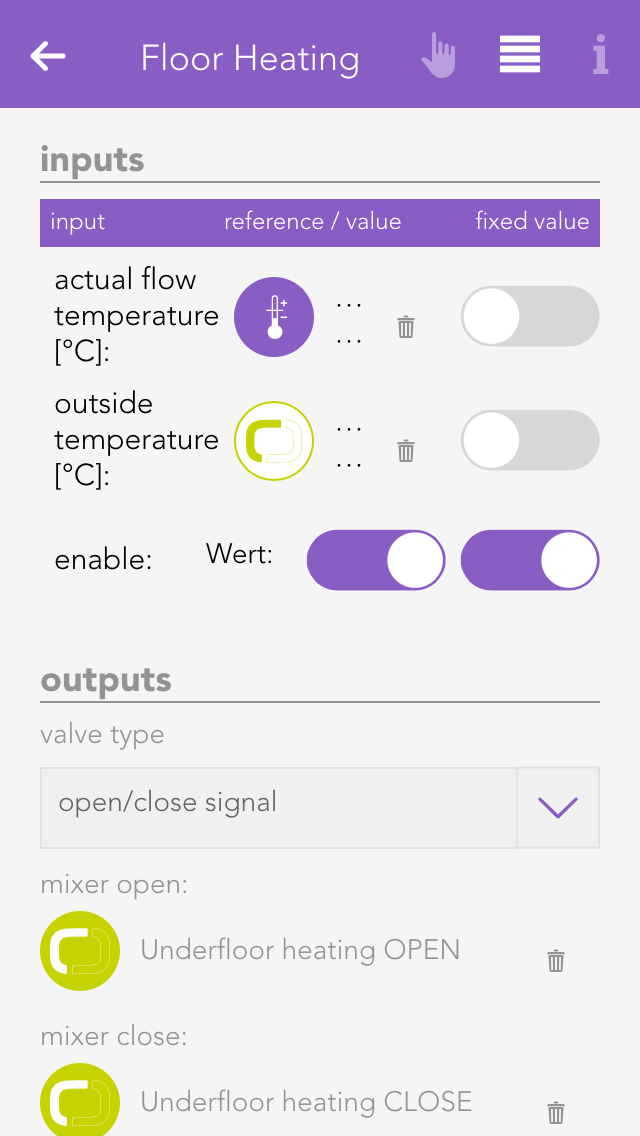The image size is (640, 1136).
Task: Tap the mixer open output icon
Action: point(80,951)
